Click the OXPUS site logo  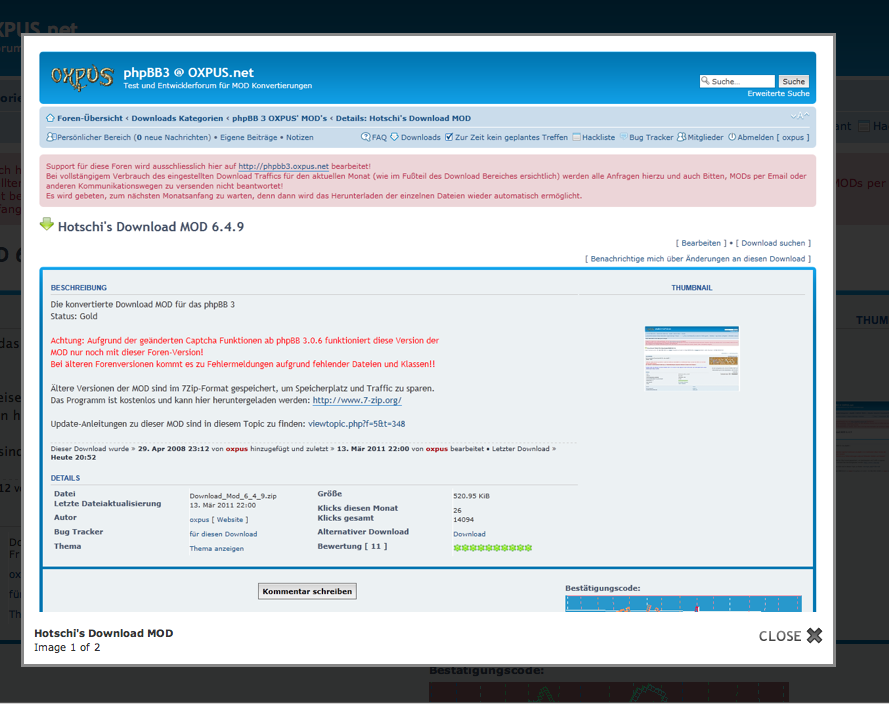click(82, 78)
